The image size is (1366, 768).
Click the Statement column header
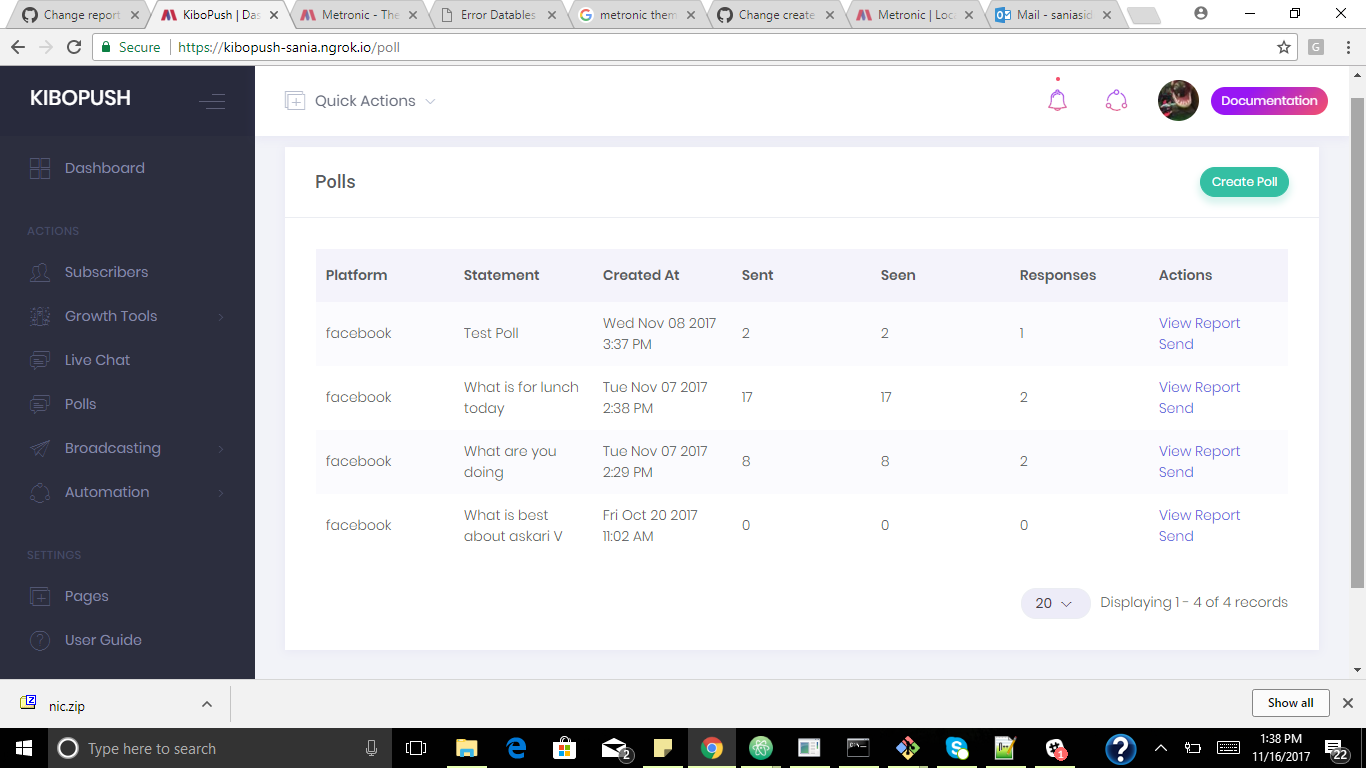click(501, 275)
